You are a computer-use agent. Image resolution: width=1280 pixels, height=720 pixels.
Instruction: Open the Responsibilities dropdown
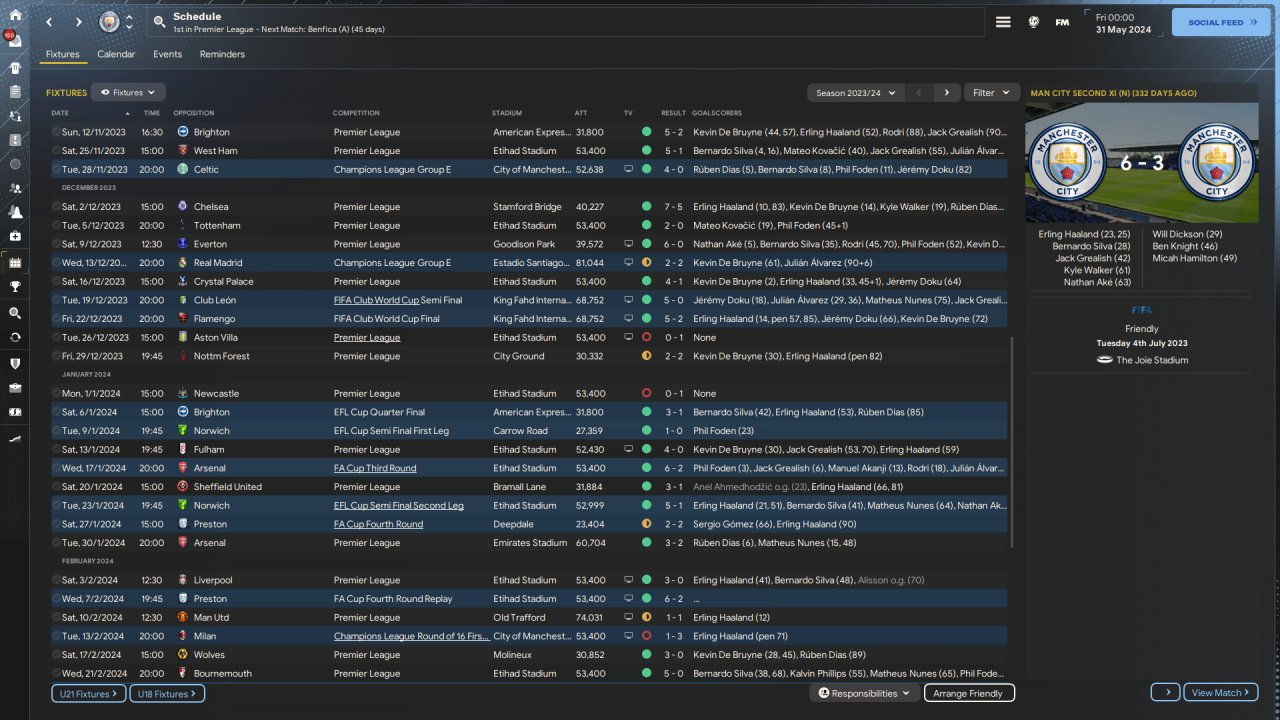point(864,693)
